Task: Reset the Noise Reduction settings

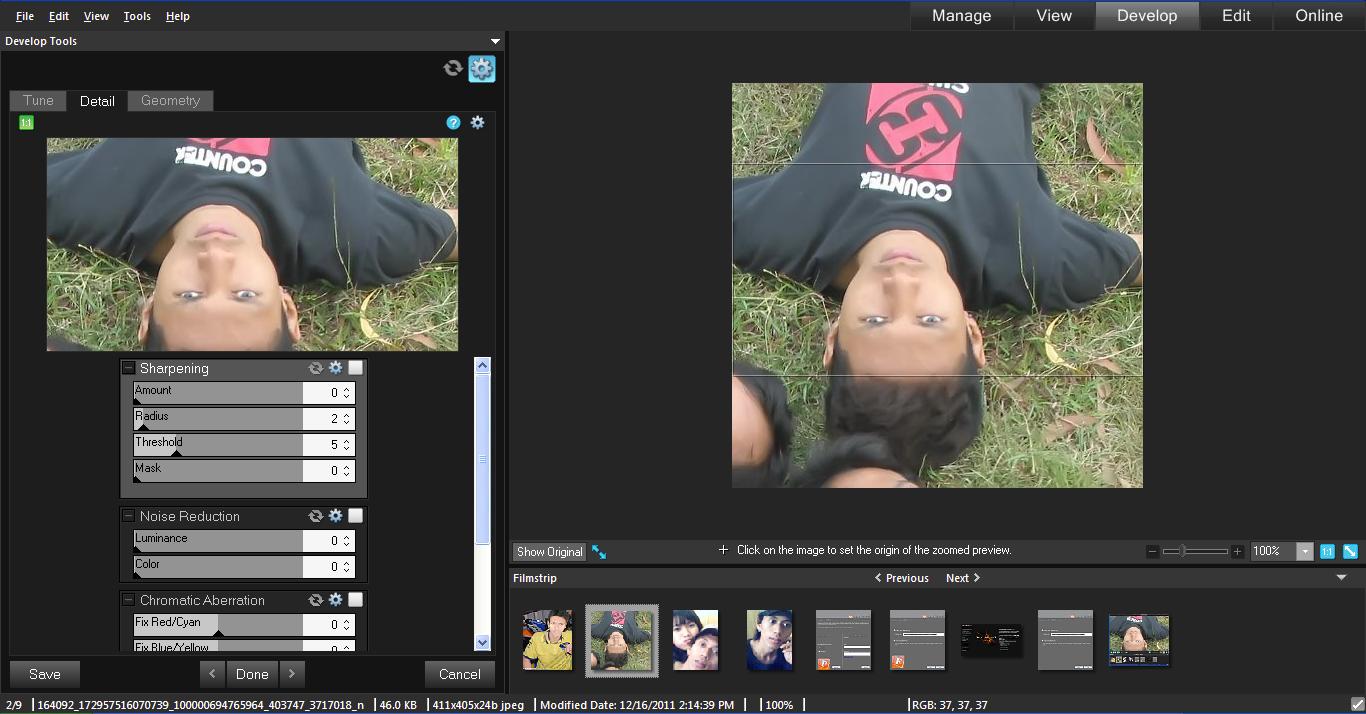Action: click(315, 516)
